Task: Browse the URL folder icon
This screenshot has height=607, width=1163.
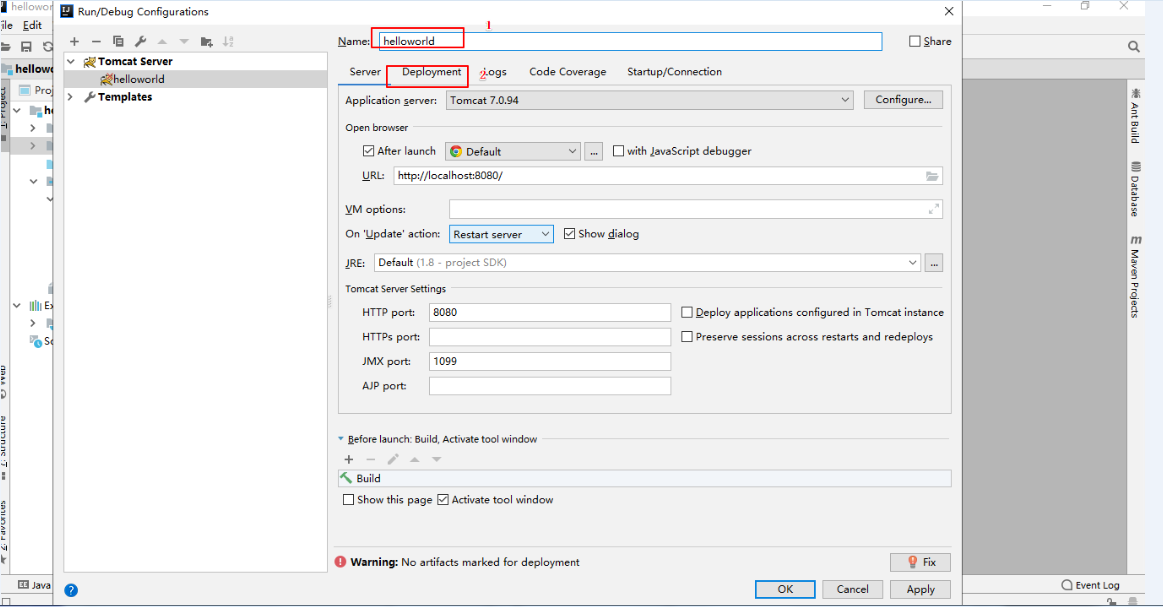Action: click(x=932, y=176)
